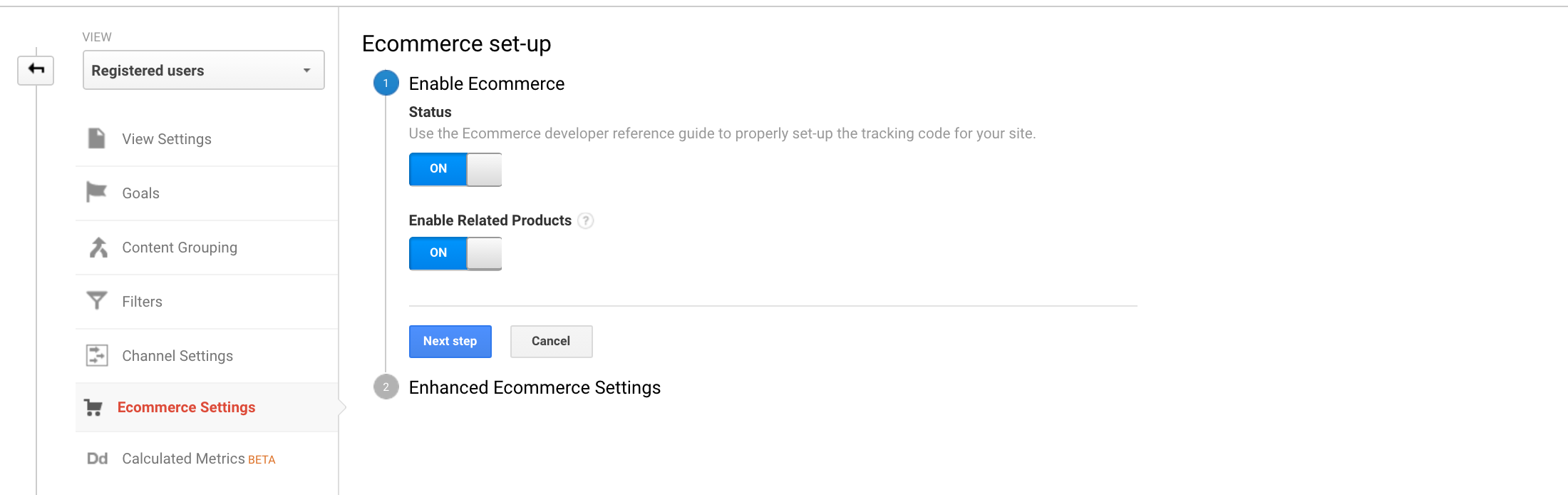The width and height of the screenshot is (1568, 495).
Task: Open the Registered users view dropdown
Action: [x=204, y=70]
